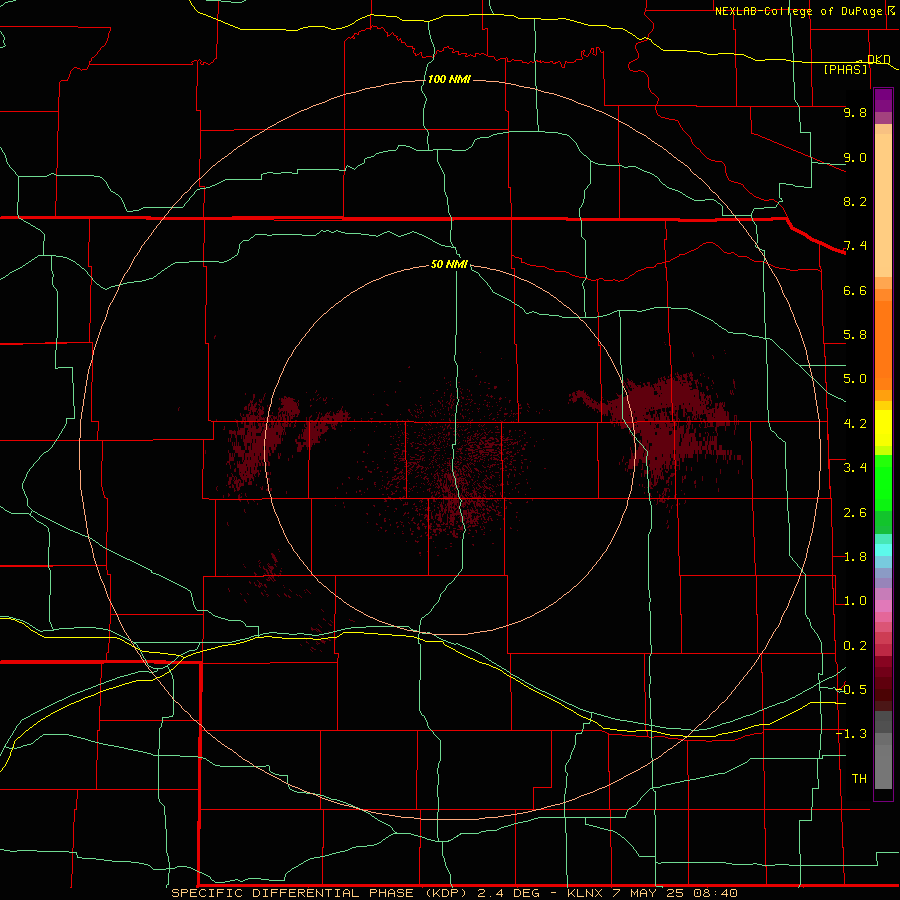The image size is (900, 900).
Task: Click the 2.6 value on the scale
Action: pos(855,513)
